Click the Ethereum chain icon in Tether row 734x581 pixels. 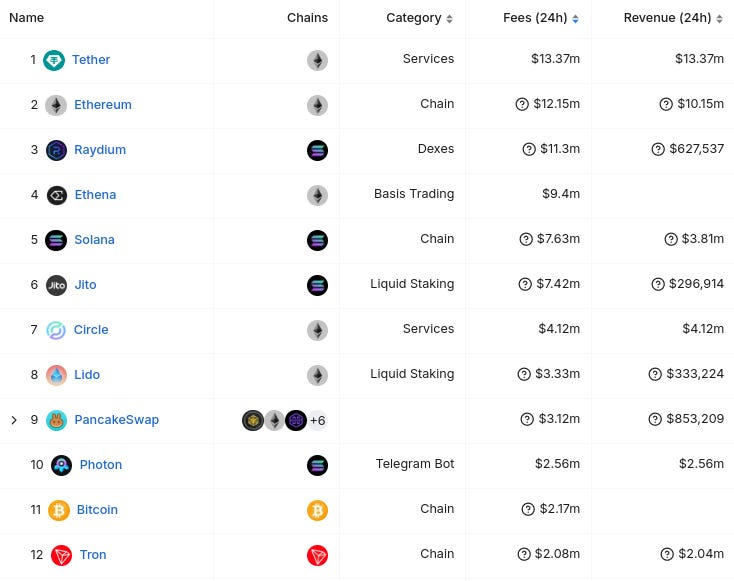coord(317,60)
